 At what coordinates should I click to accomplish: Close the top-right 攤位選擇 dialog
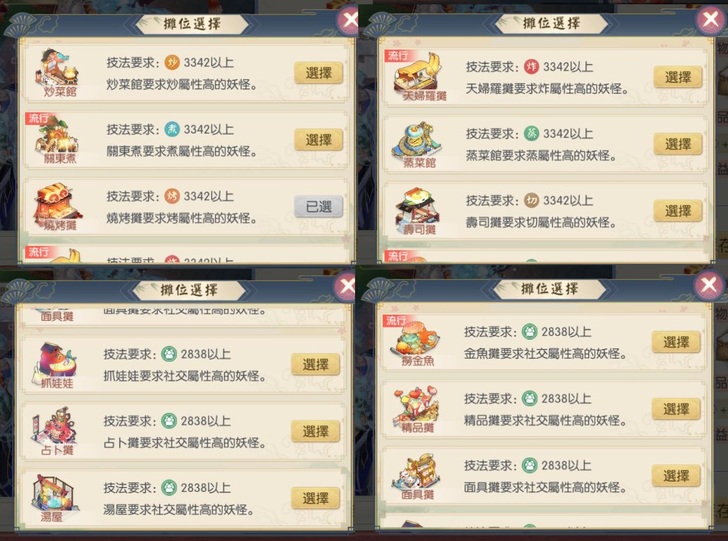[711, 20]
